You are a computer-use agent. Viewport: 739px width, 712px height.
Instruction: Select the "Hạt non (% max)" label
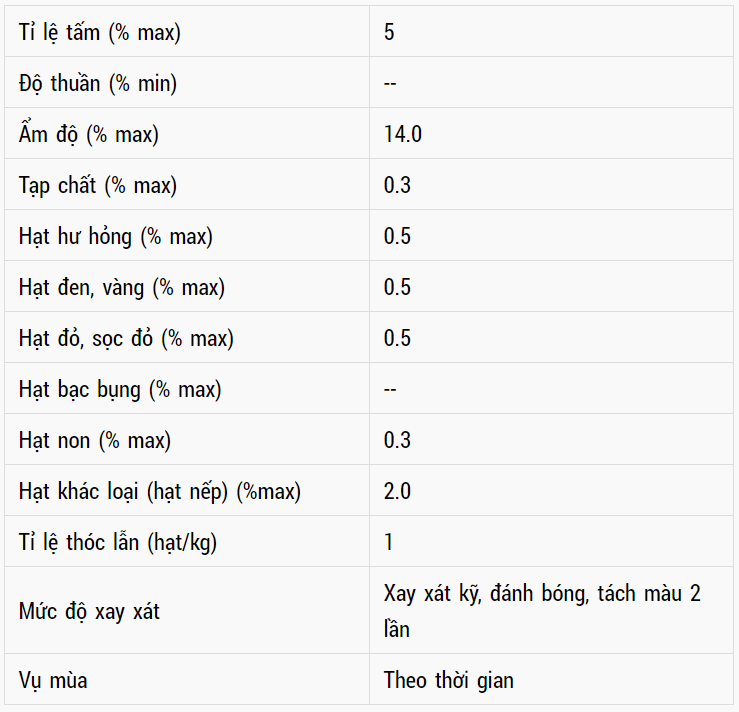point(95,440)
